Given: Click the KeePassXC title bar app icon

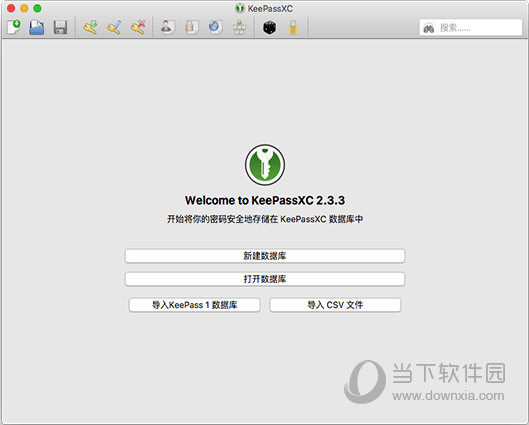Looking at the screenshot, I should [240, 8].
